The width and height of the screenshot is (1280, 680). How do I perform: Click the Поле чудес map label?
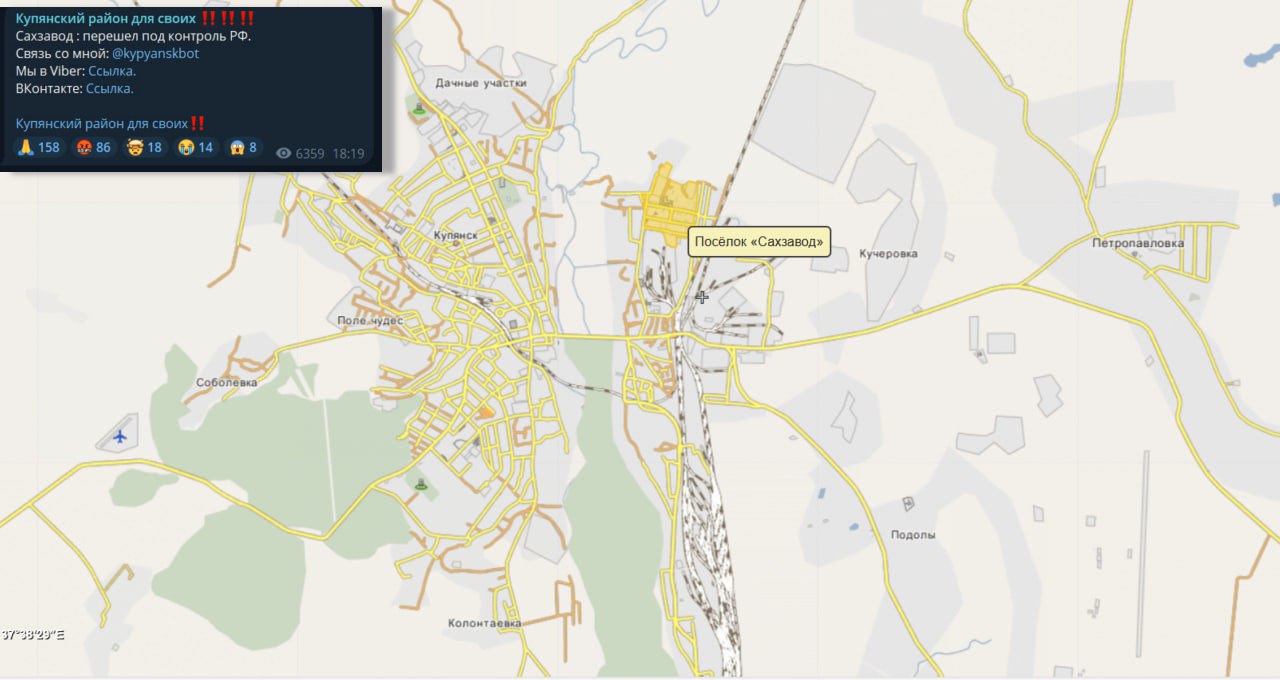(x=370, y=320)
